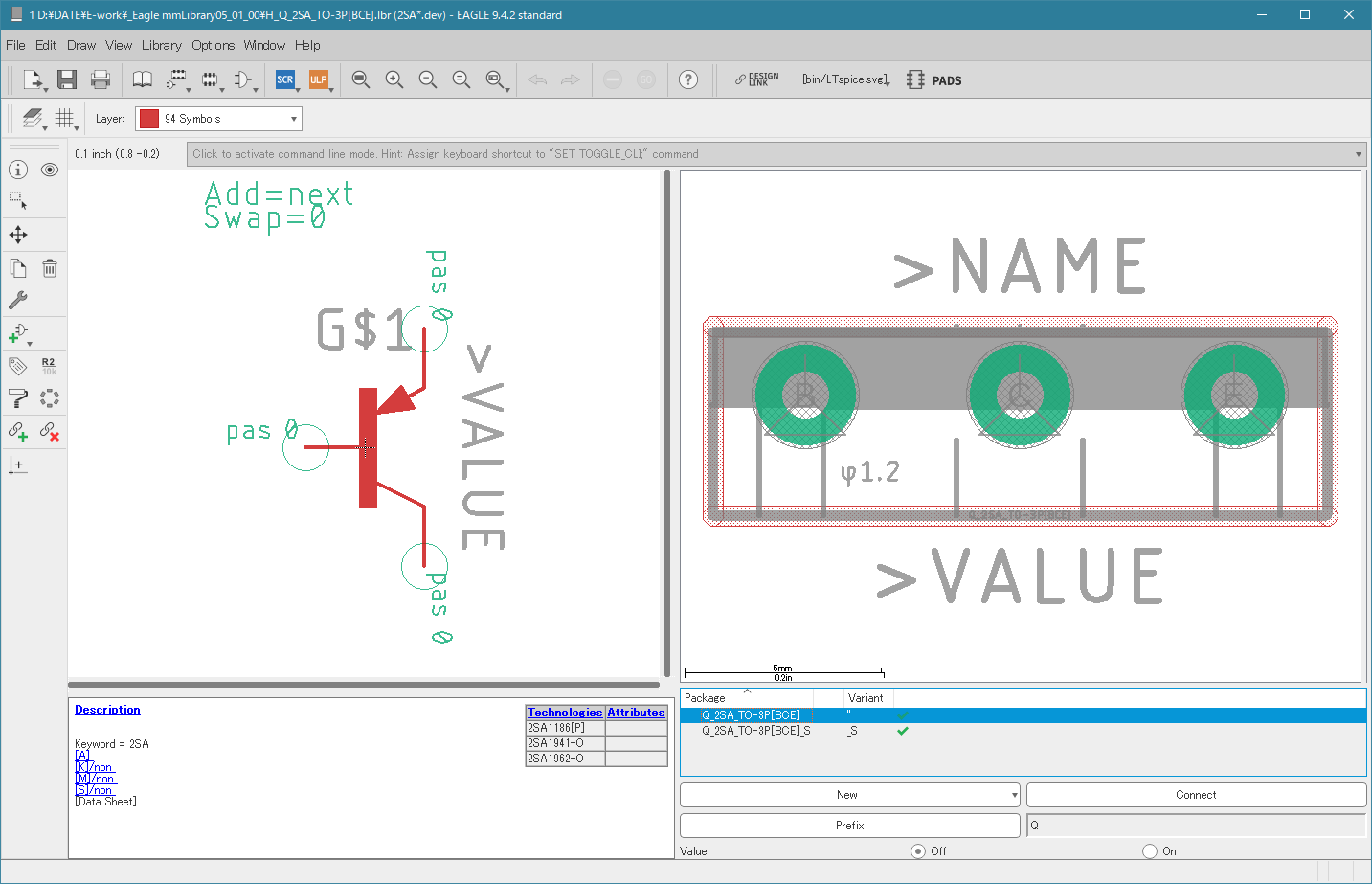Set the Value radio button to On
The width and height of the screenshot is (1372, 884).
1150,851
